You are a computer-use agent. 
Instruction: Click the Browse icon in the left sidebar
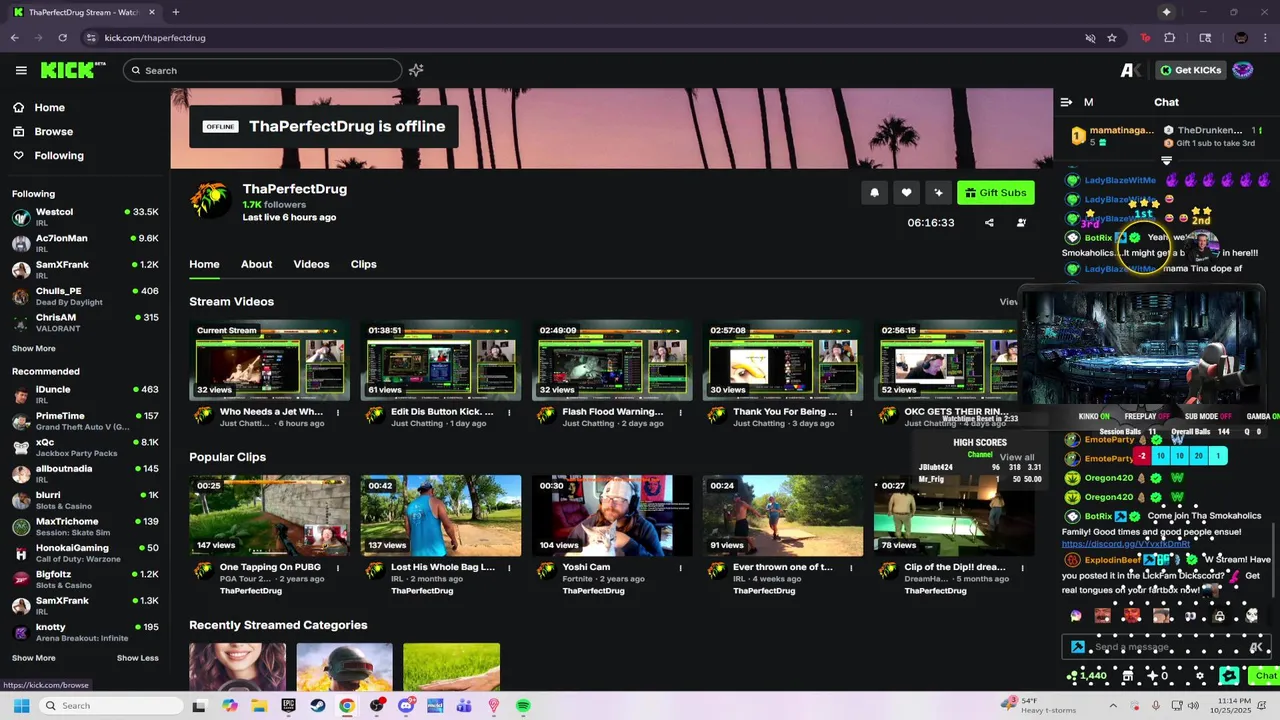click(x=18, y=131)
